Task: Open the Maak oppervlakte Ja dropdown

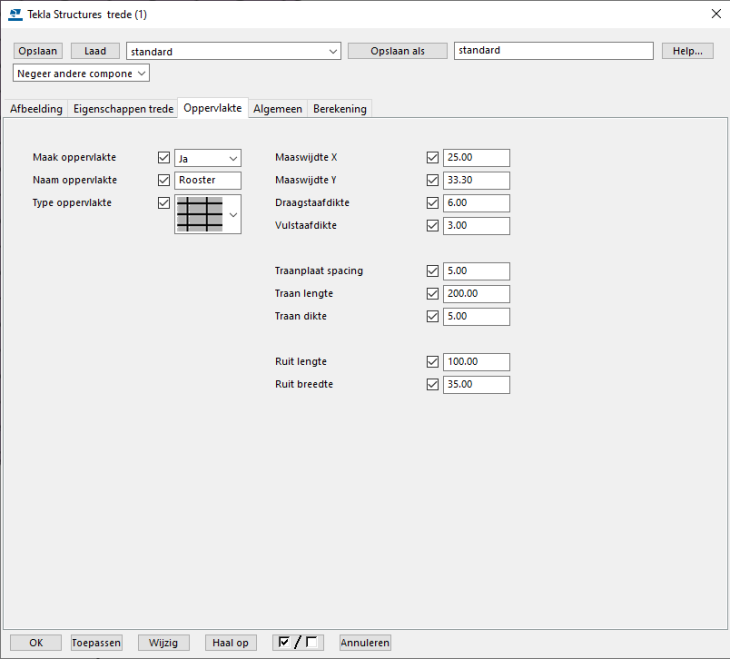Action: pyautogui.click(x=208, y=158)
